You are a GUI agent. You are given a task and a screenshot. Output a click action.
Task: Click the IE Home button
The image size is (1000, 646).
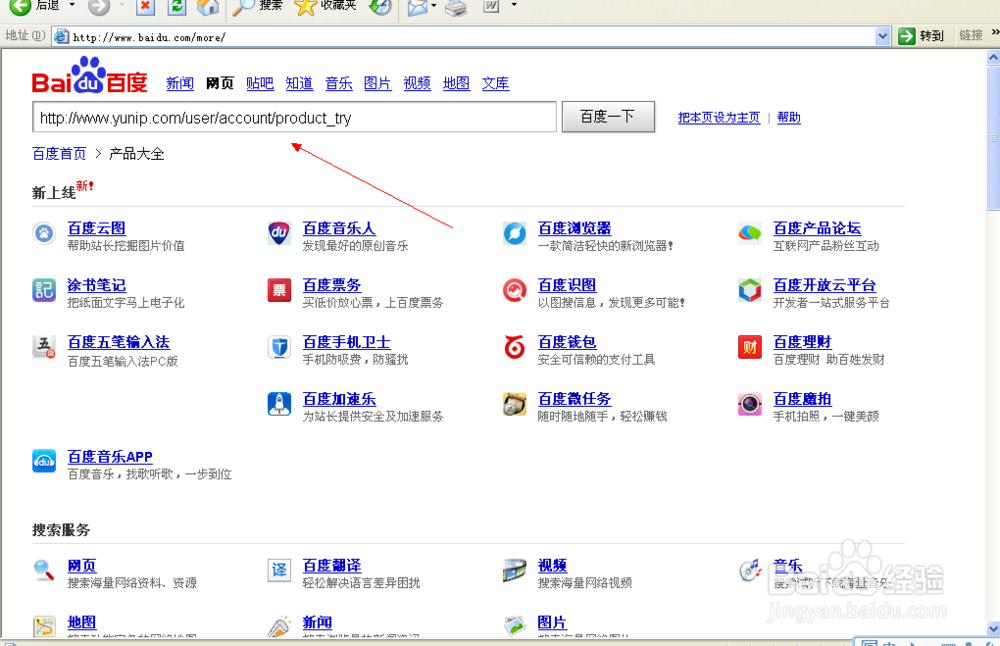click(x=208, y=6)
